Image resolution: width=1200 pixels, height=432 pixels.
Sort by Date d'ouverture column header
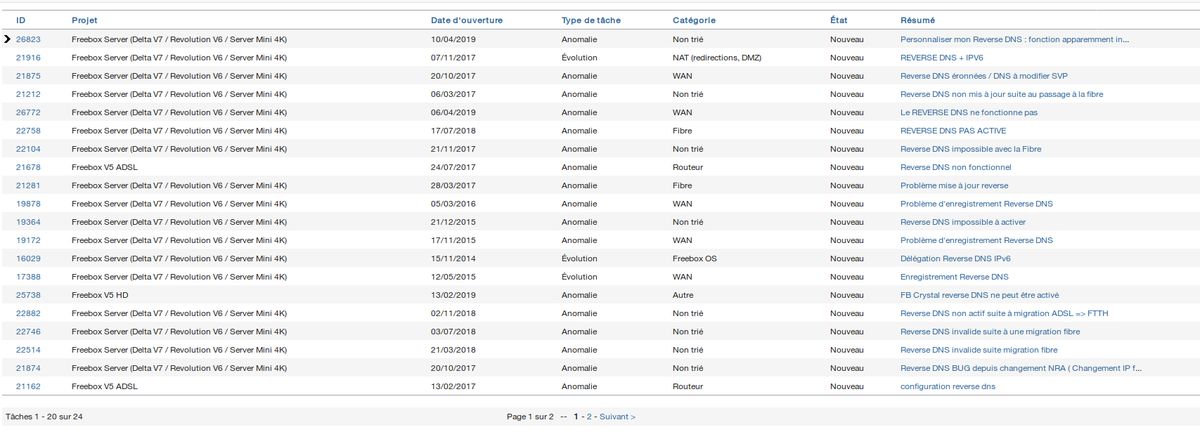click(x=466, y=20)
